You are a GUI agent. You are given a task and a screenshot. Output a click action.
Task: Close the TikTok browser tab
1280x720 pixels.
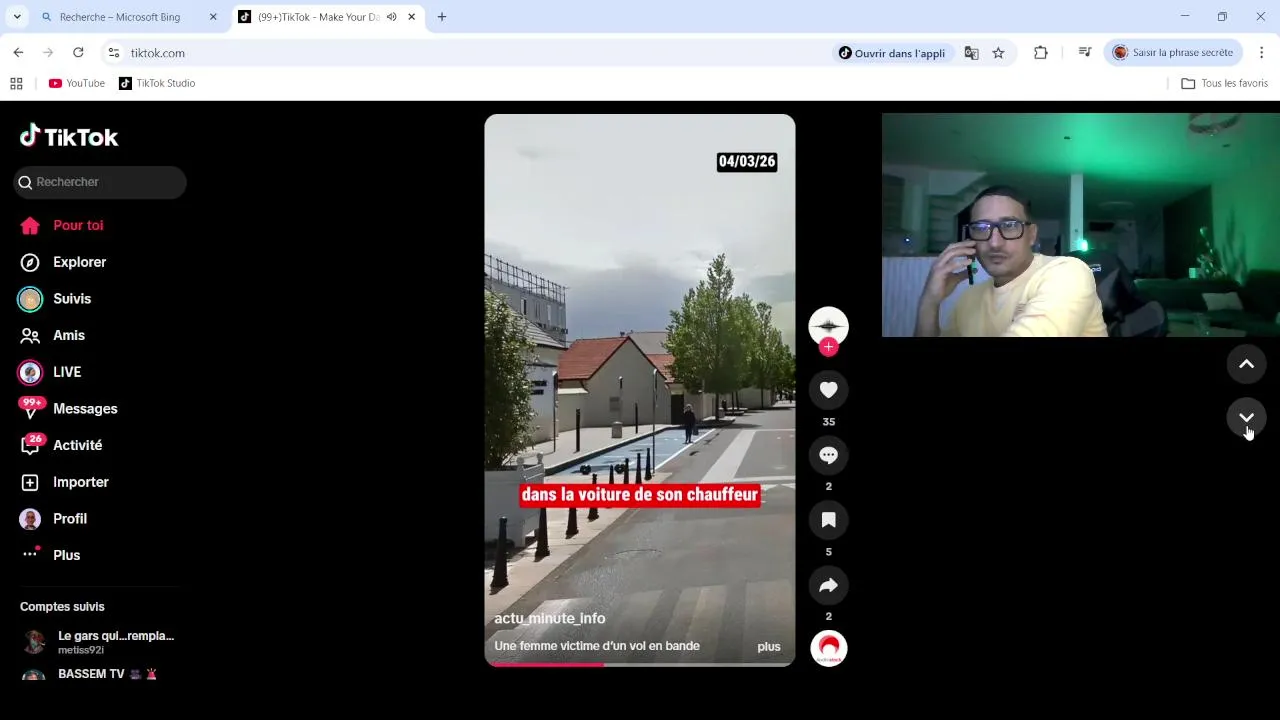coord(411,17)
